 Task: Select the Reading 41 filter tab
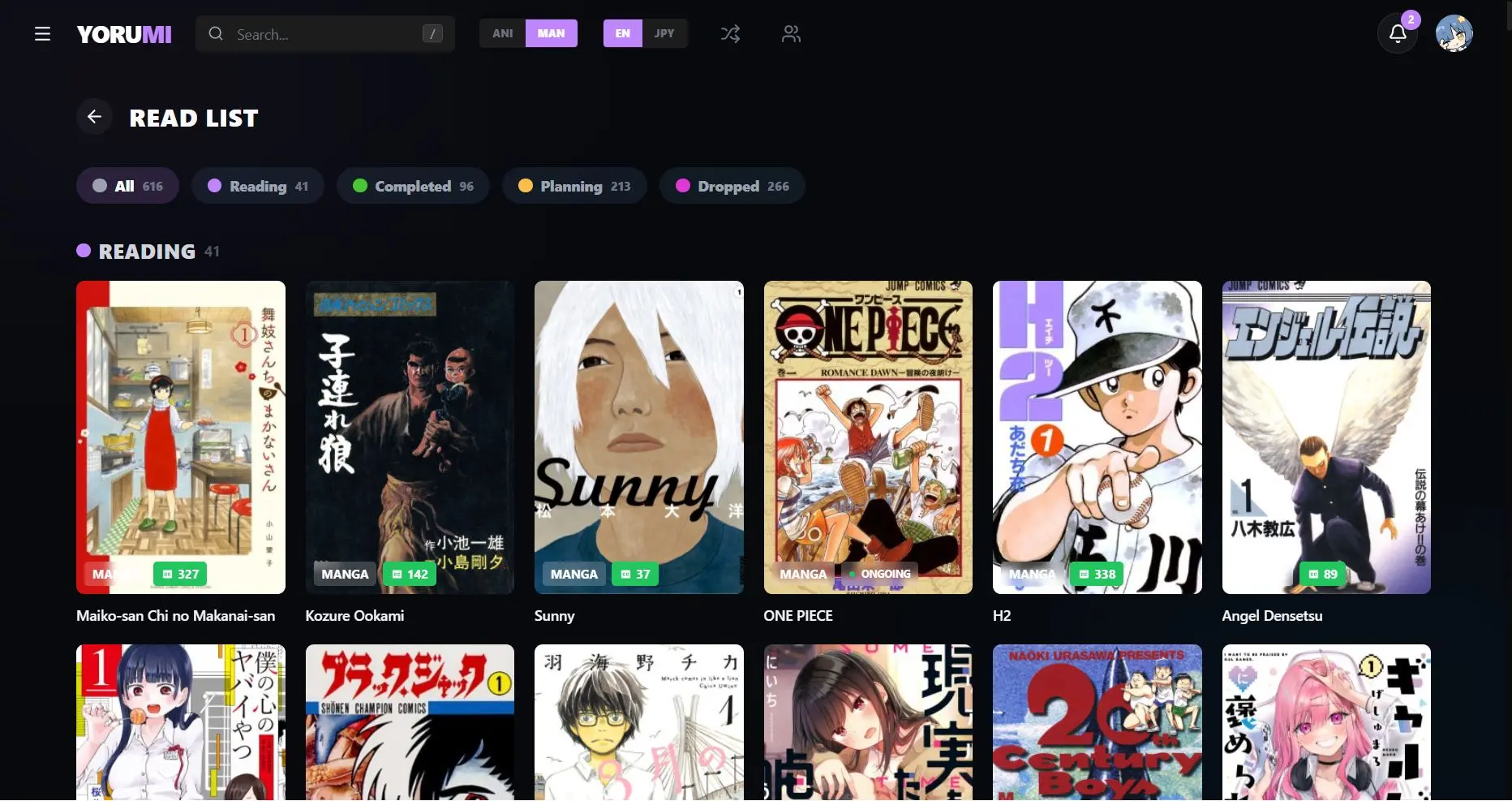point(257,186)
